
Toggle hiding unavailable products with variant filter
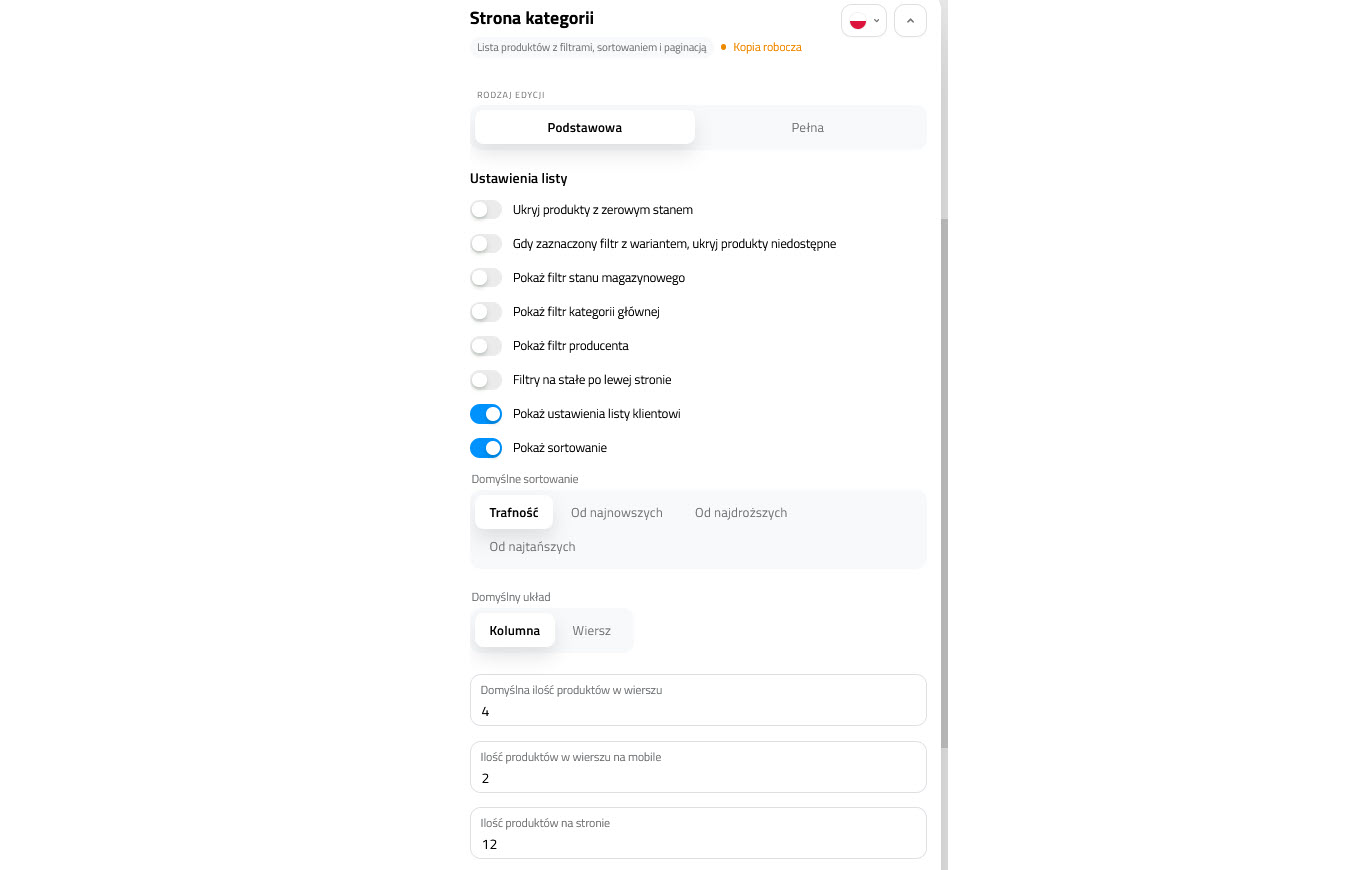click(486, 243)
